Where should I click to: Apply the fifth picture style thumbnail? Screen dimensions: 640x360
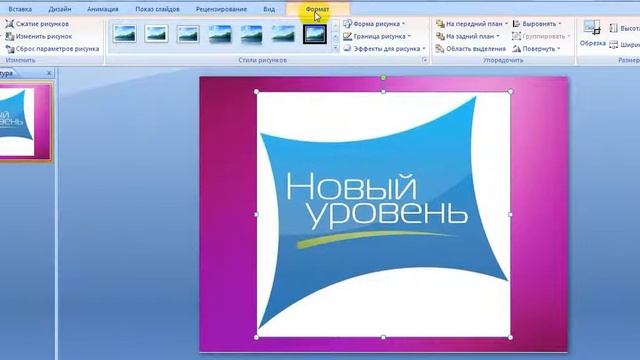(251, 34)
